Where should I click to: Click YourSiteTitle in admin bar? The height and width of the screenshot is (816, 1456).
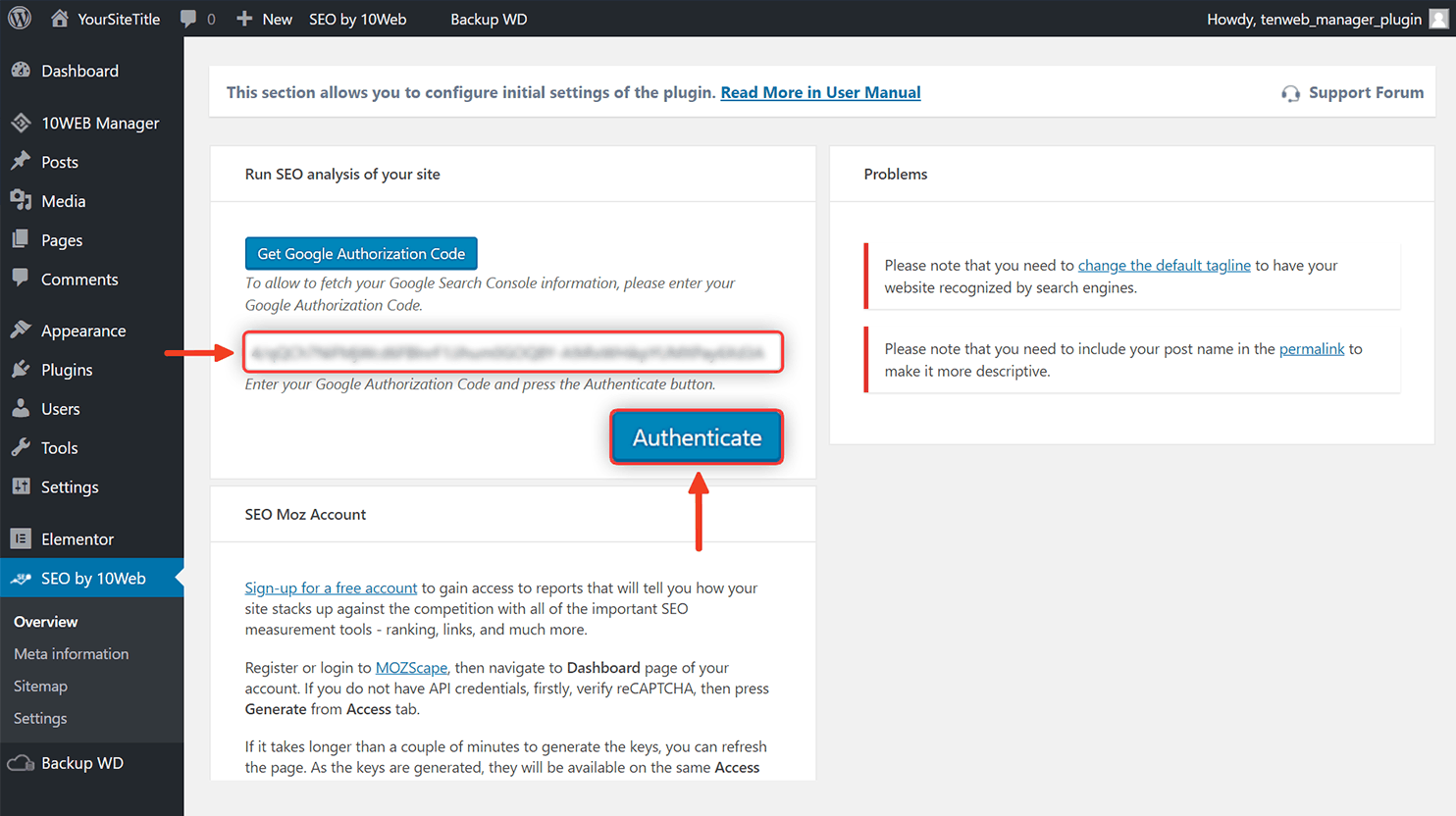tap(119, 19)
